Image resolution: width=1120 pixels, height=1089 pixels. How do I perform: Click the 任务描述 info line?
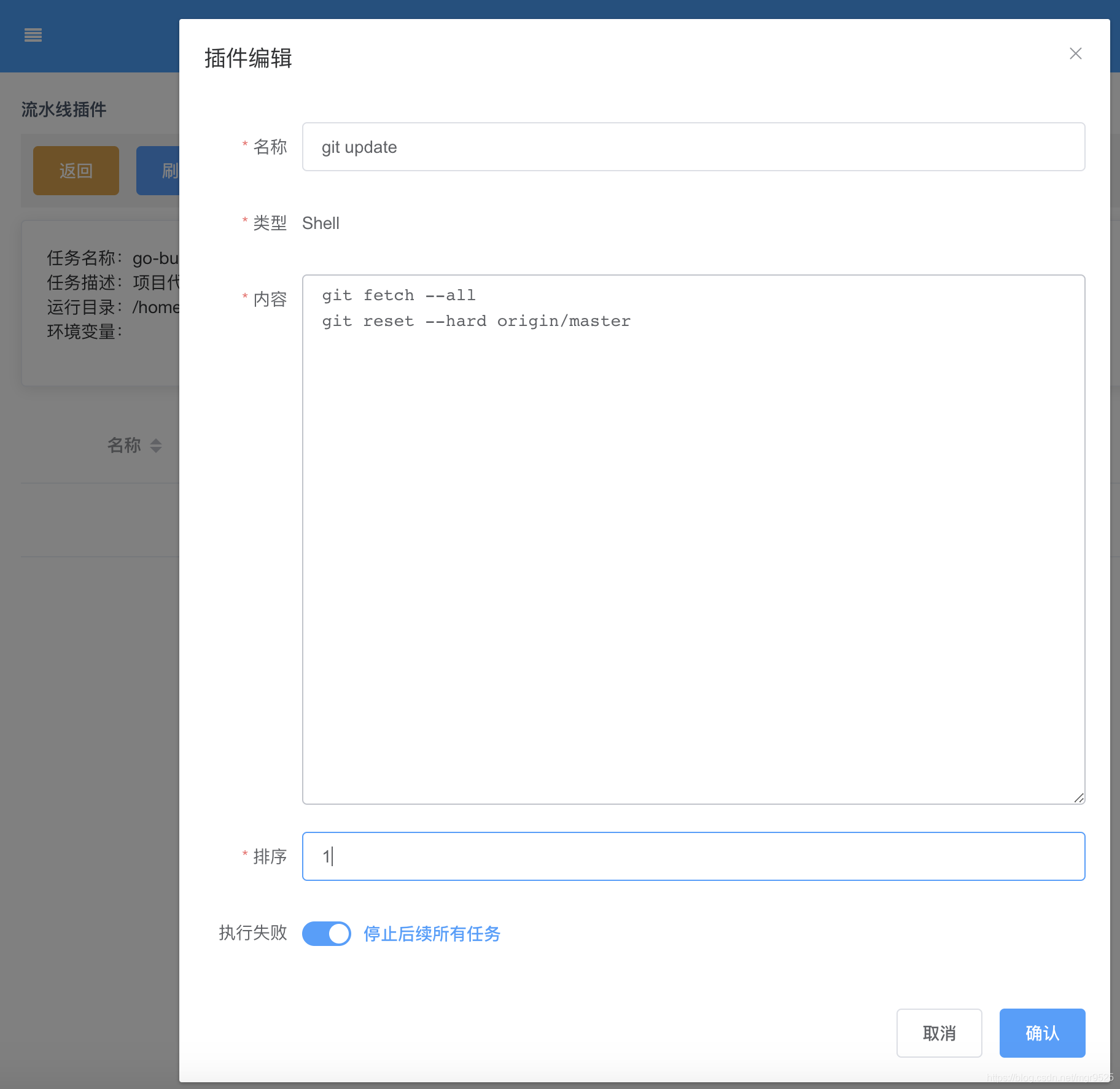point(113,282)
